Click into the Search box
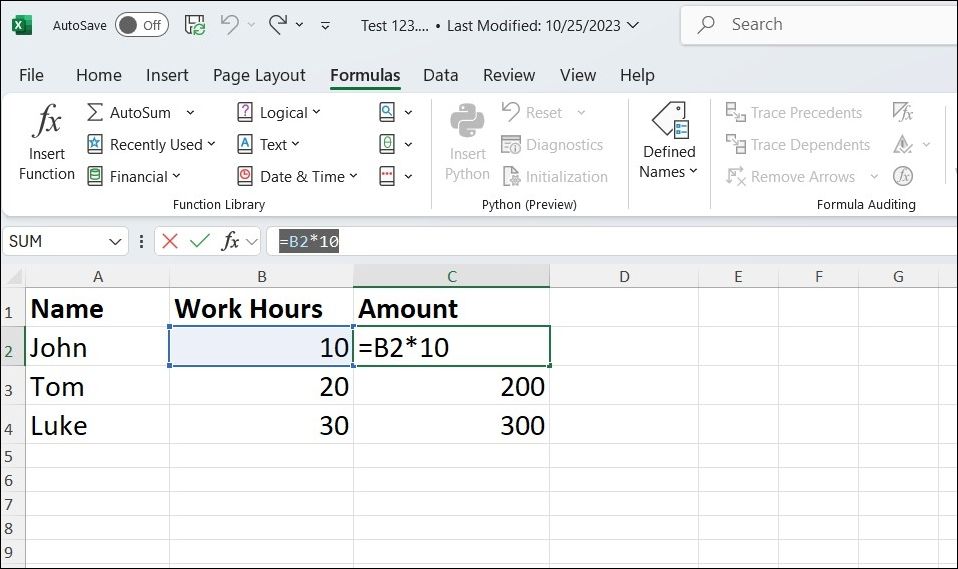This screenshot has width=958, height=569. click(819, 24)
